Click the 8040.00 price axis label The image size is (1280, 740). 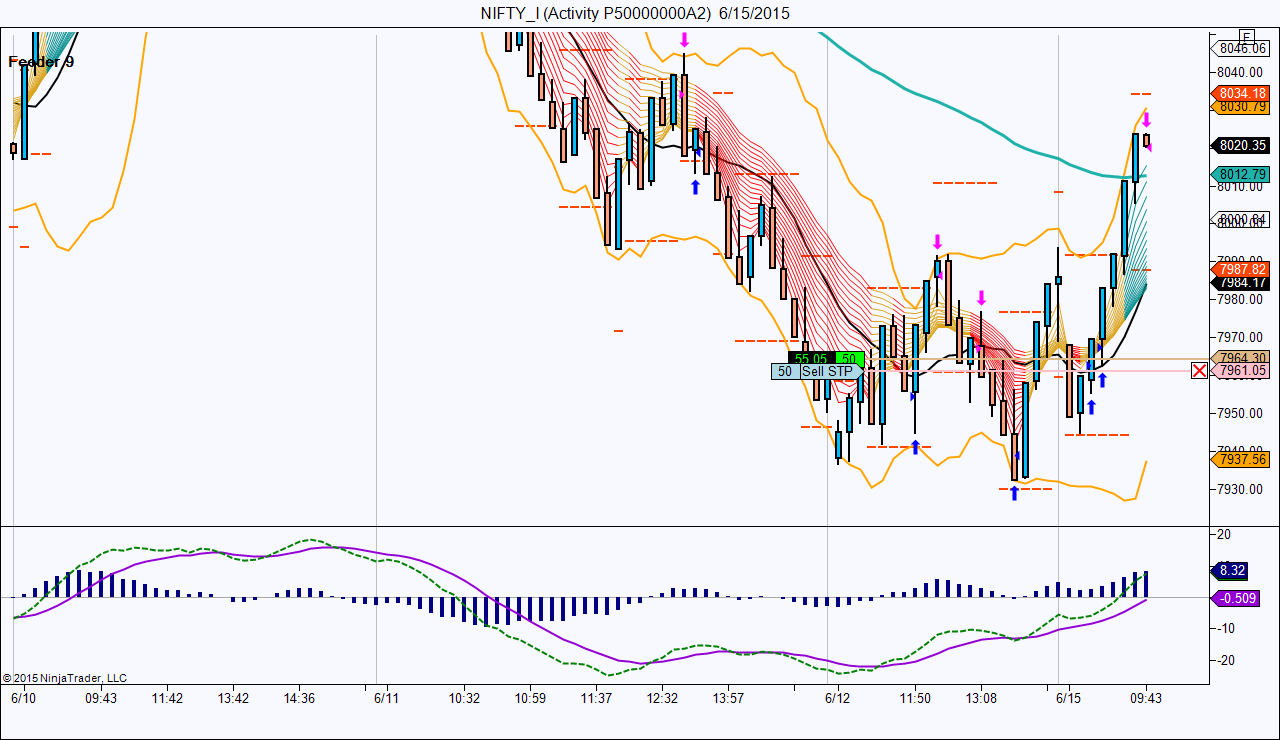pos(1238,72)
